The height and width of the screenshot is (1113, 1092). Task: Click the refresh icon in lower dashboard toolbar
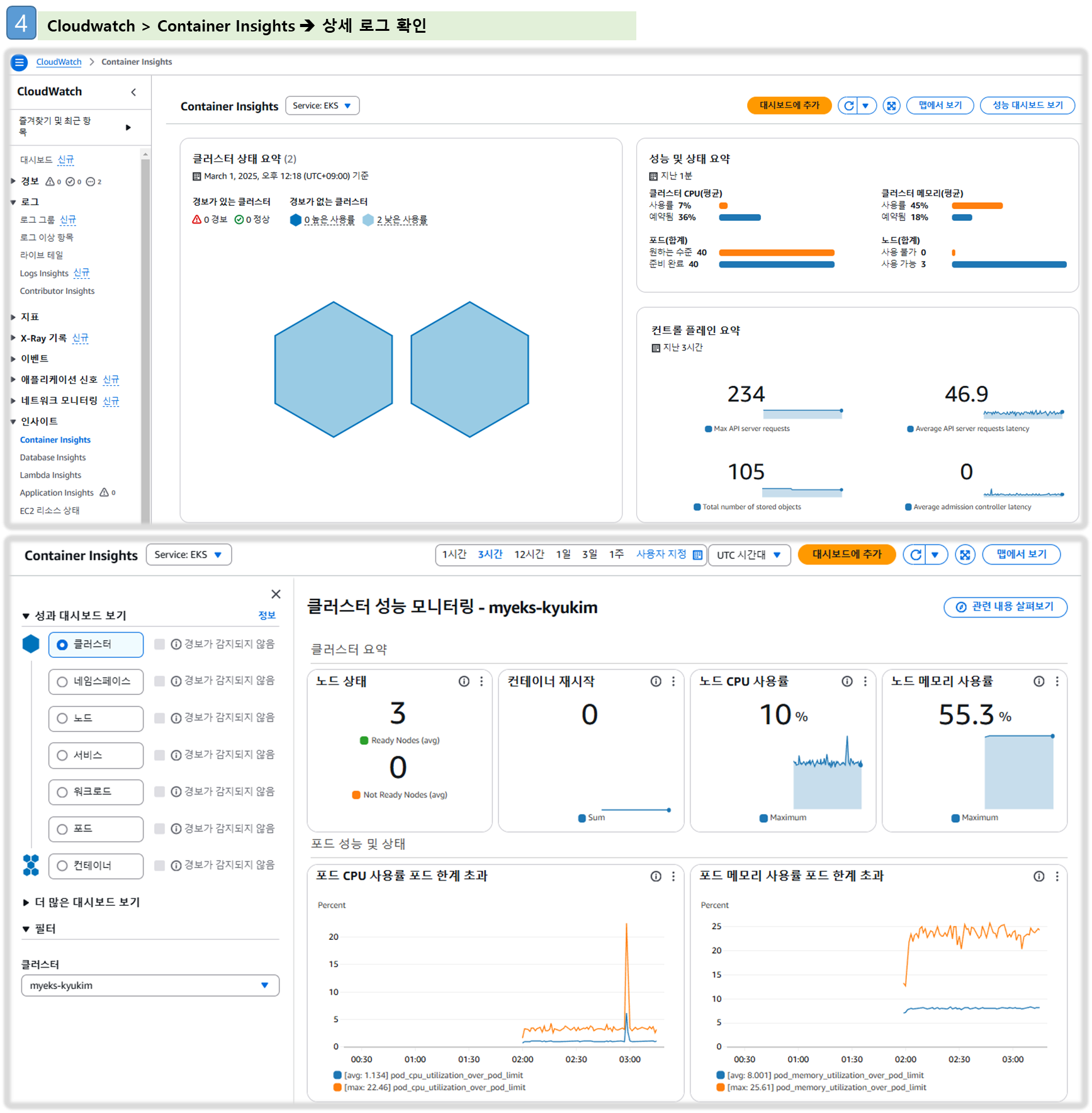(x=915, y=555)
